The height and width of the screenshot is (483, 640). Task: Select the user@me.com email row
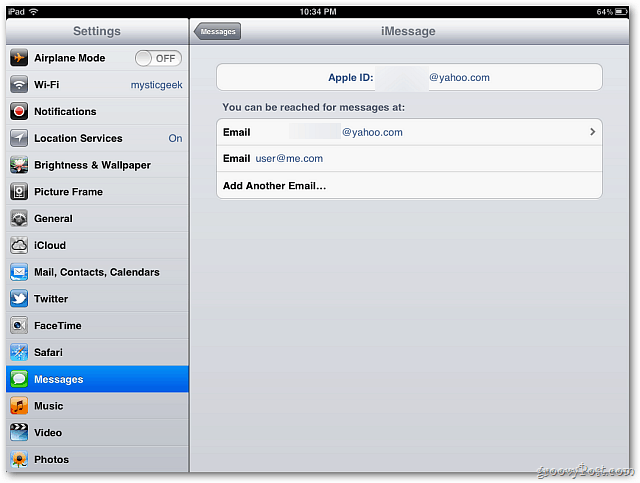(x=409, y=158)
